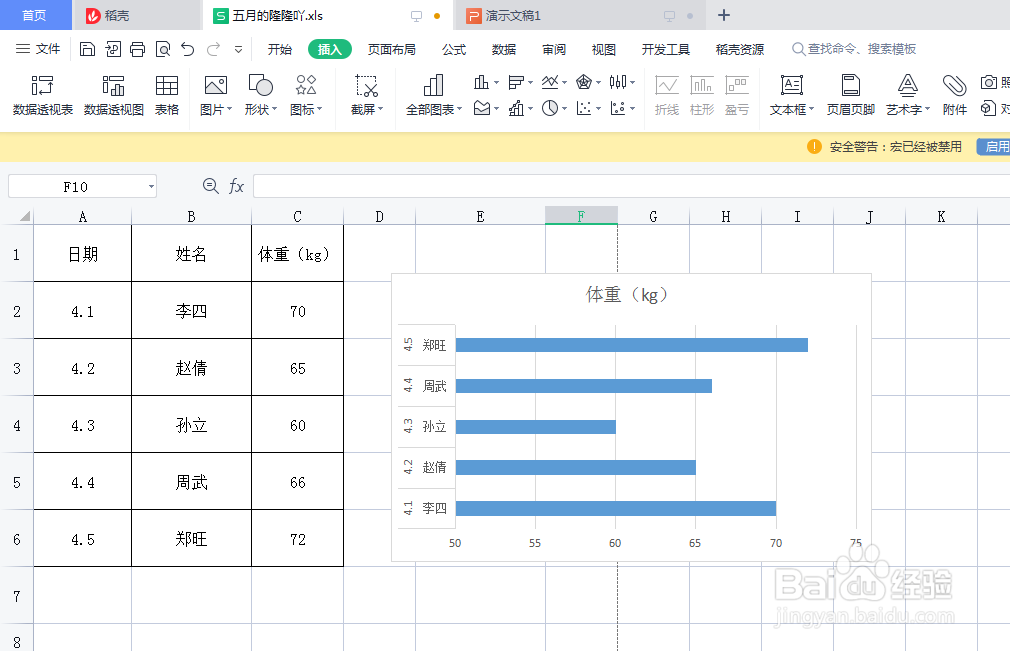The height and width of the screenshot is (651, 1010).
Task: Insert a PivotChart (数据透视图)
Action: (113, 95)
